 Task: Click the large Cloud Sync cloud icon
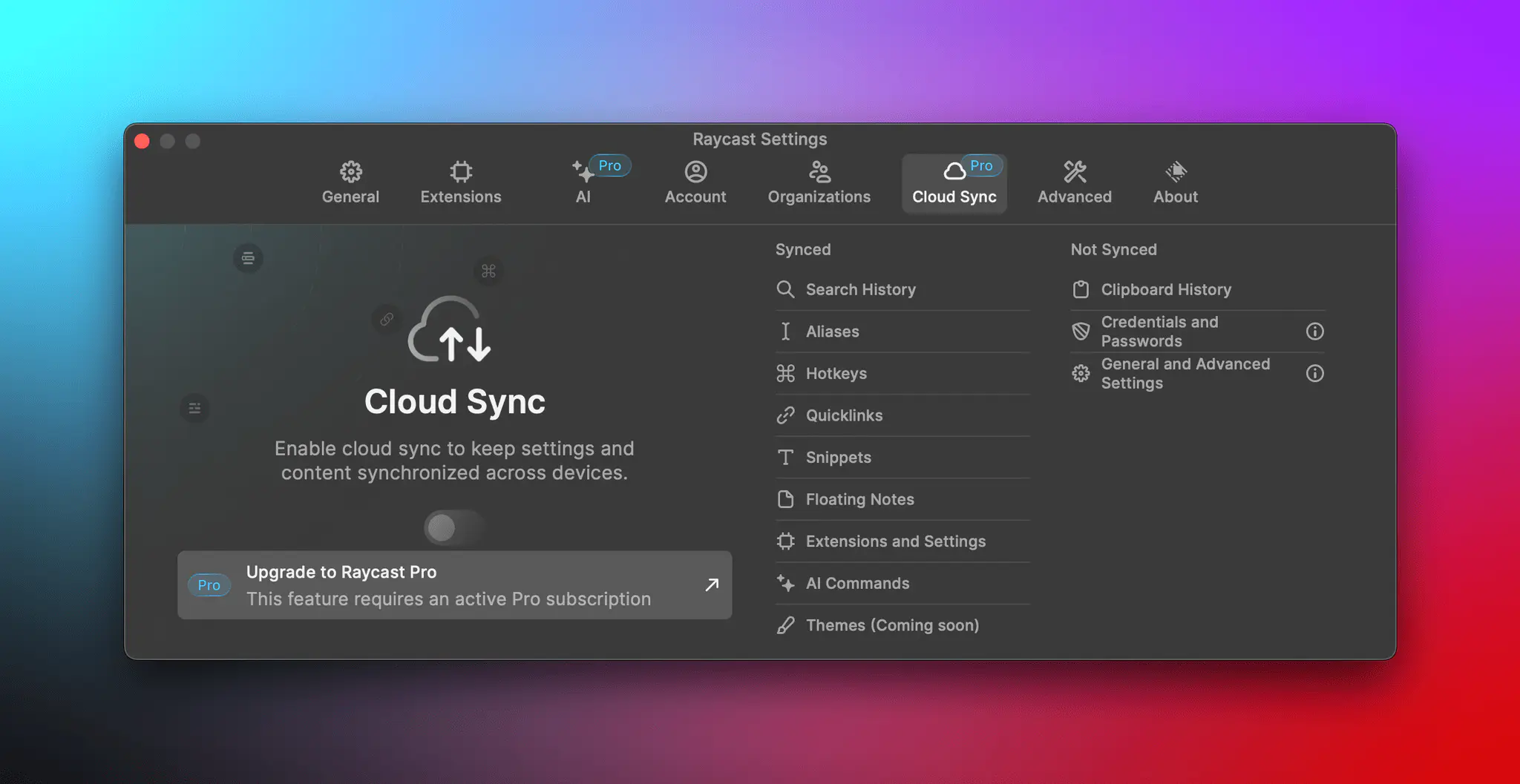point(449,329)
